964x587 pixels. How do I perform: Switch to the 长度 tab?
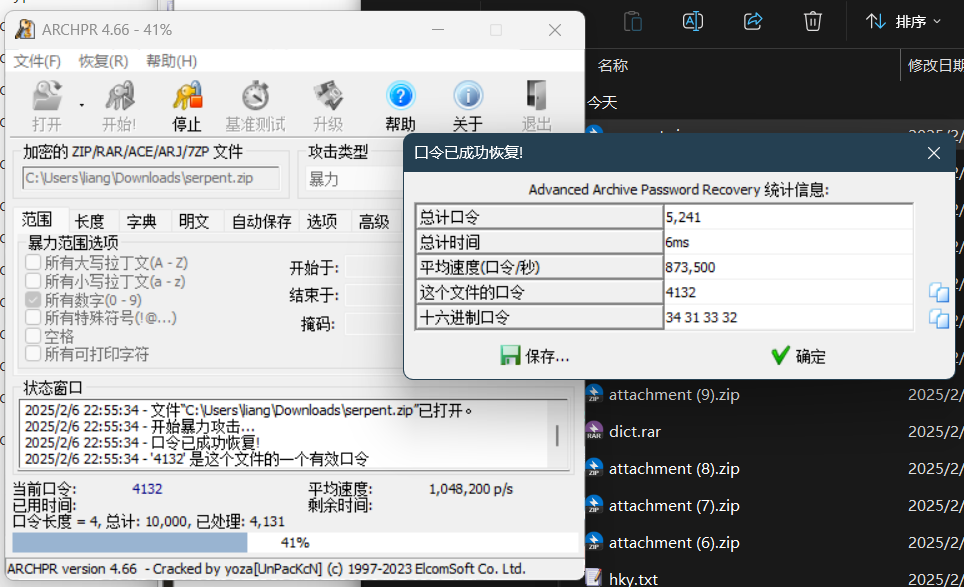pos(89,221)
